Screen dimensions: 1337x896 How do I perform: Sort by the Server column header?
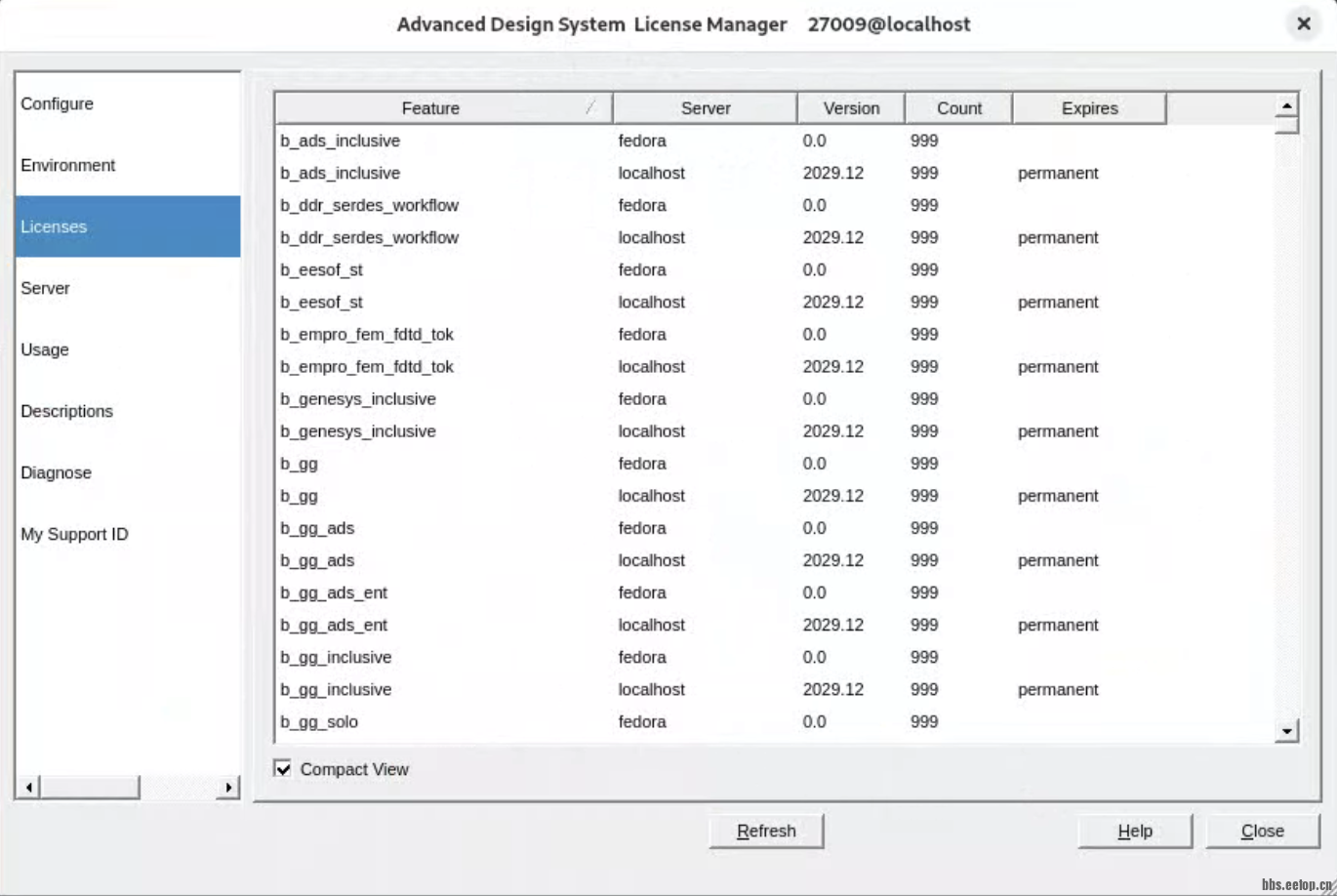[704, 108]
